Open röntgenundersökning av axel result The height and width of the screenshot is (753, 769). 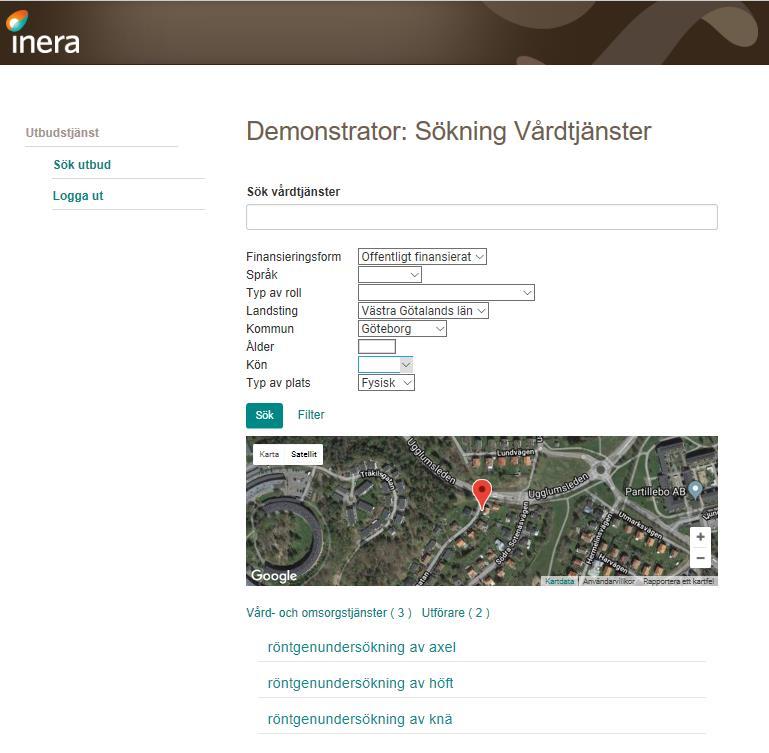361,648
